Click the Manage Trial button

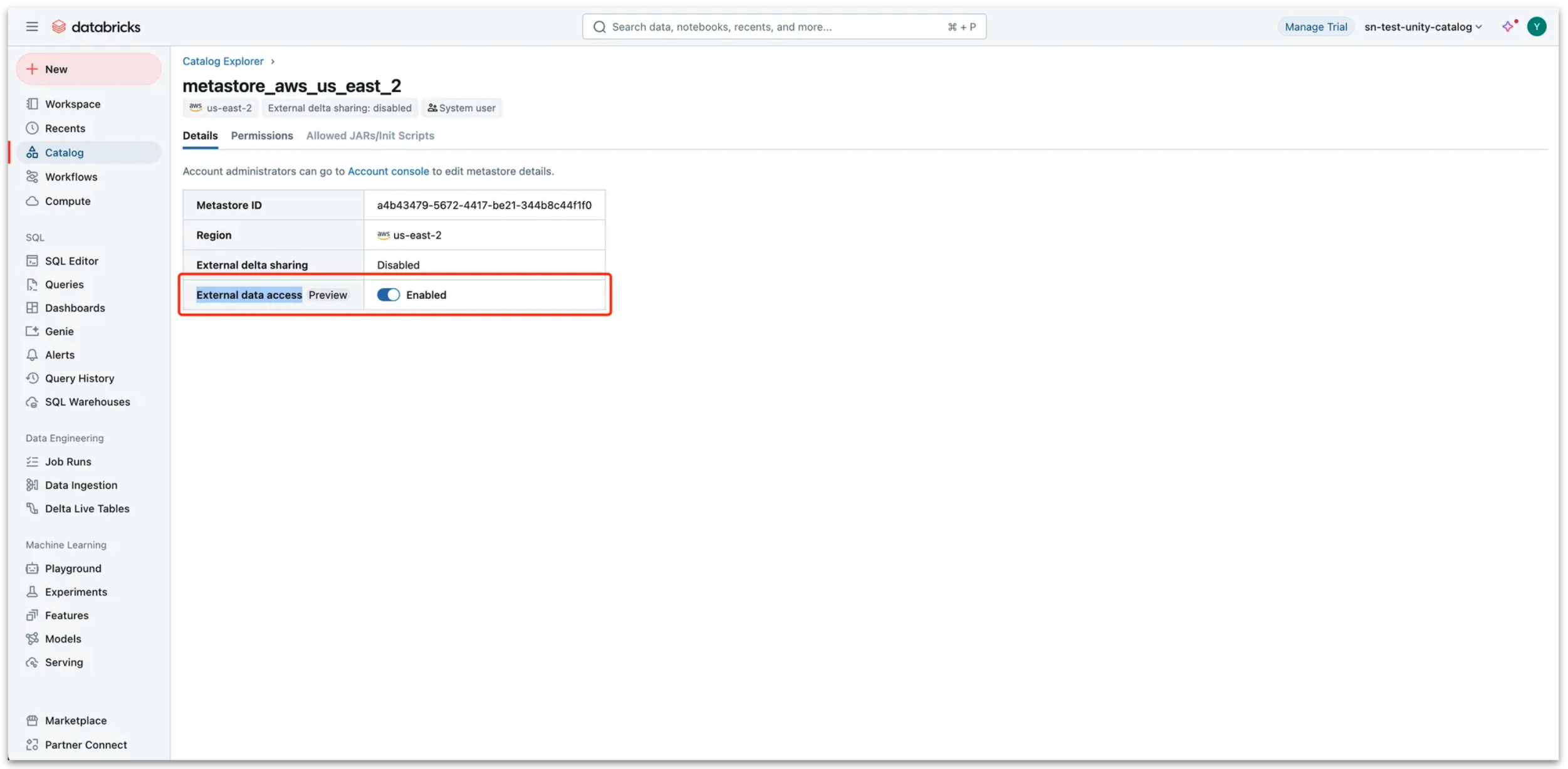pyautogui.click(x=1315, y=26)
